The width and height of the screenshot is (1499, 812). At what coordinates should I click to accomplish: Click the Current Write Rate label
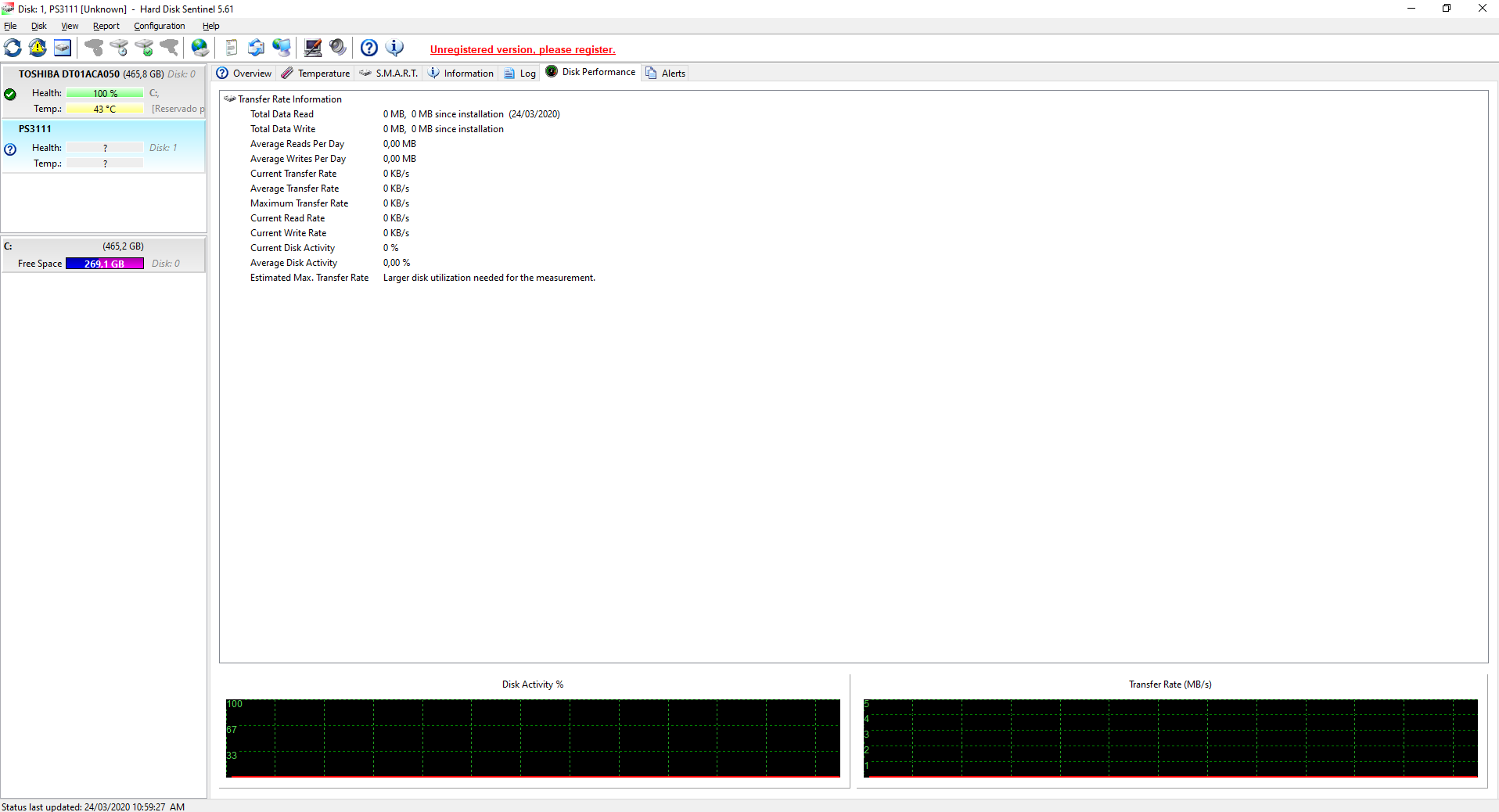289,233
